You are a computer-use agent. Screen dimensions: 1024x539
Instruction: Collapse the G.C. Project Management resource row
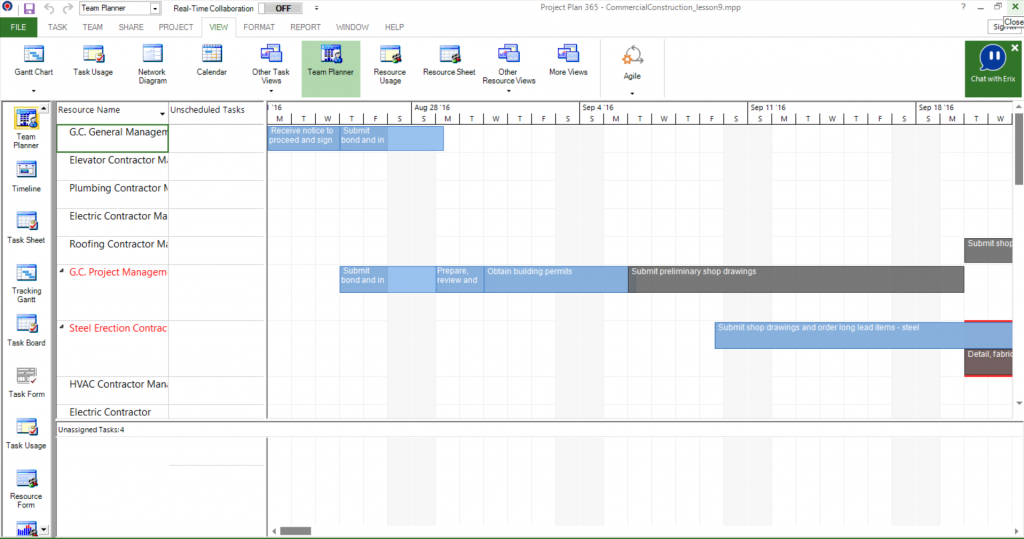coord(62,272)
